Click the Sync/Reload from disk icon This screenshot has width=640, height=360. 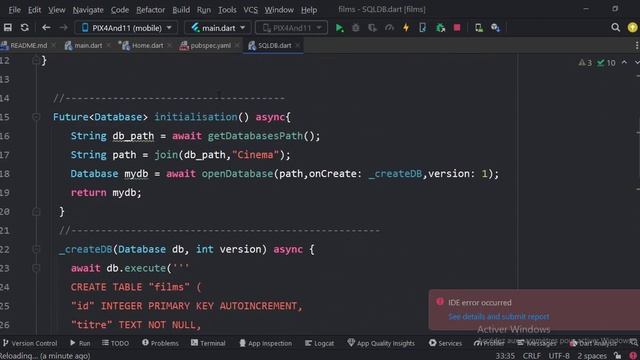pyautogui.click(x=24, y=27)
